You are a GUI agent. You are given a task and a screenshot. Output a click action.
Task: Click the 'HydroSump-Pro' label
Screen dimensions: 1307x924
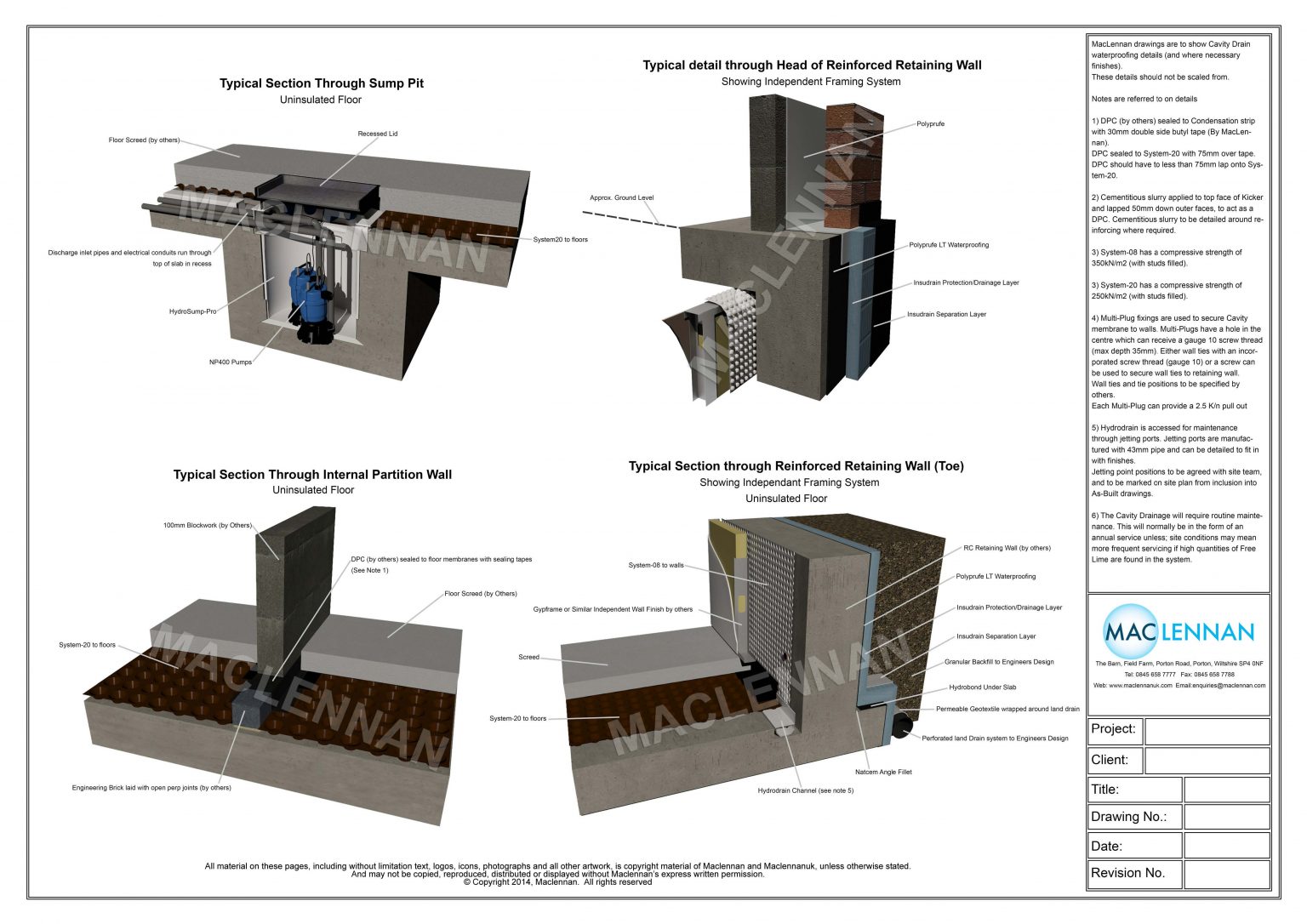(x=192, y=311)
